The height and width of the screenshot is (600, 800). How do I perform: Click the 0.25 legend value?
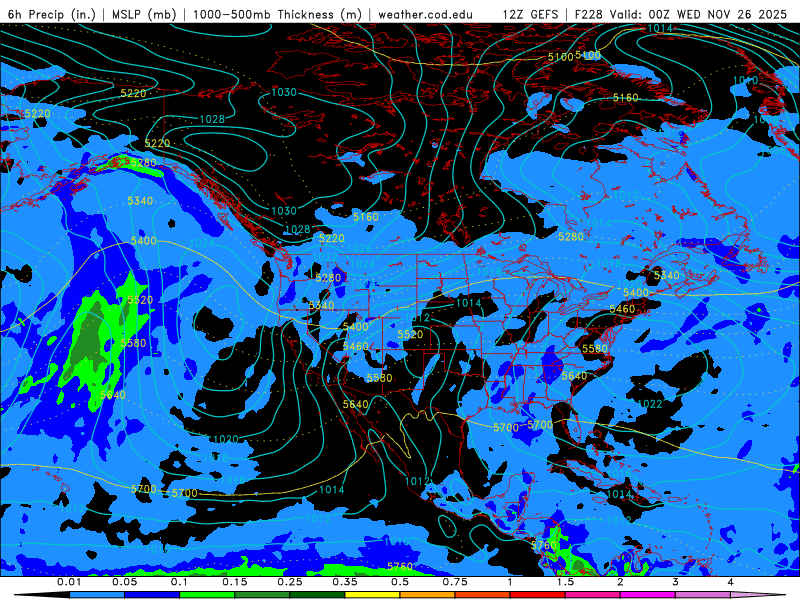(290, 582)
